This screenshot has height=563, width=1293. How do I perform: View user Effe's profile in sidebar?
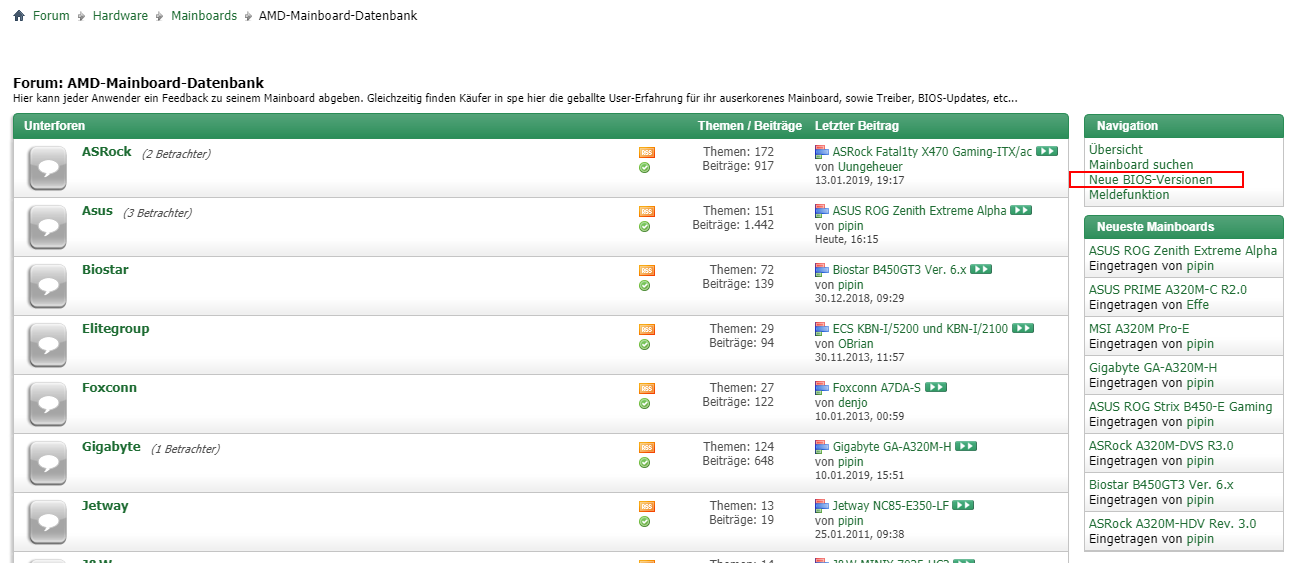click(1198, 305)
